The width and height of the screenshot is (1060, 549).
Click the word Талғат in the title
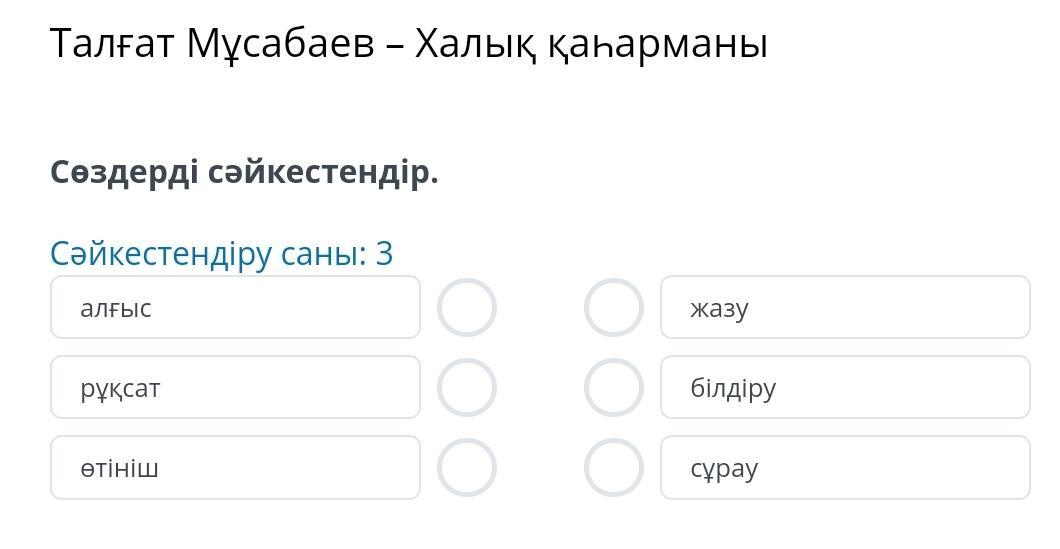point(113,44)
